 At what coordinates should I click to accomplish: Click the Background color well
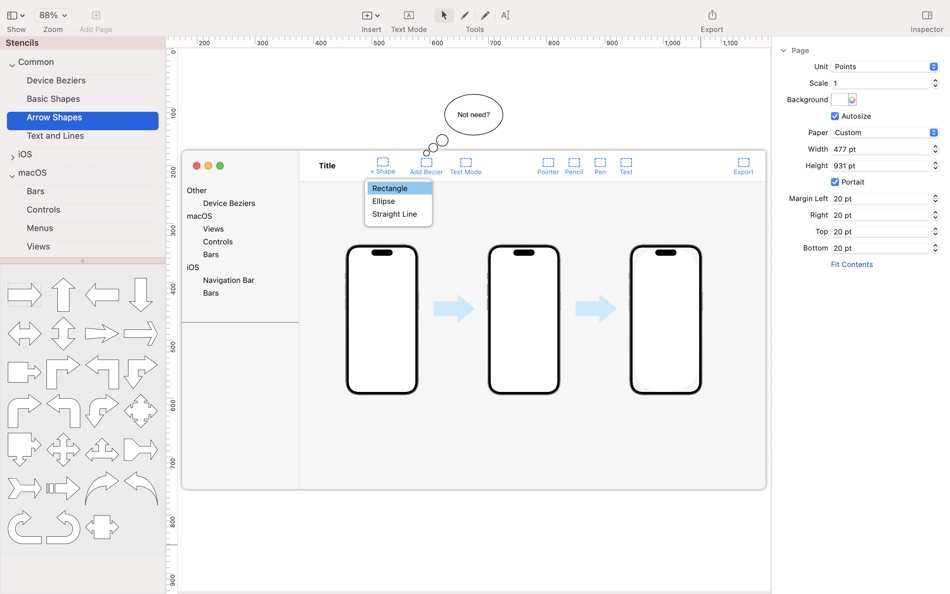pyautogui.click(x=846, y=99)
